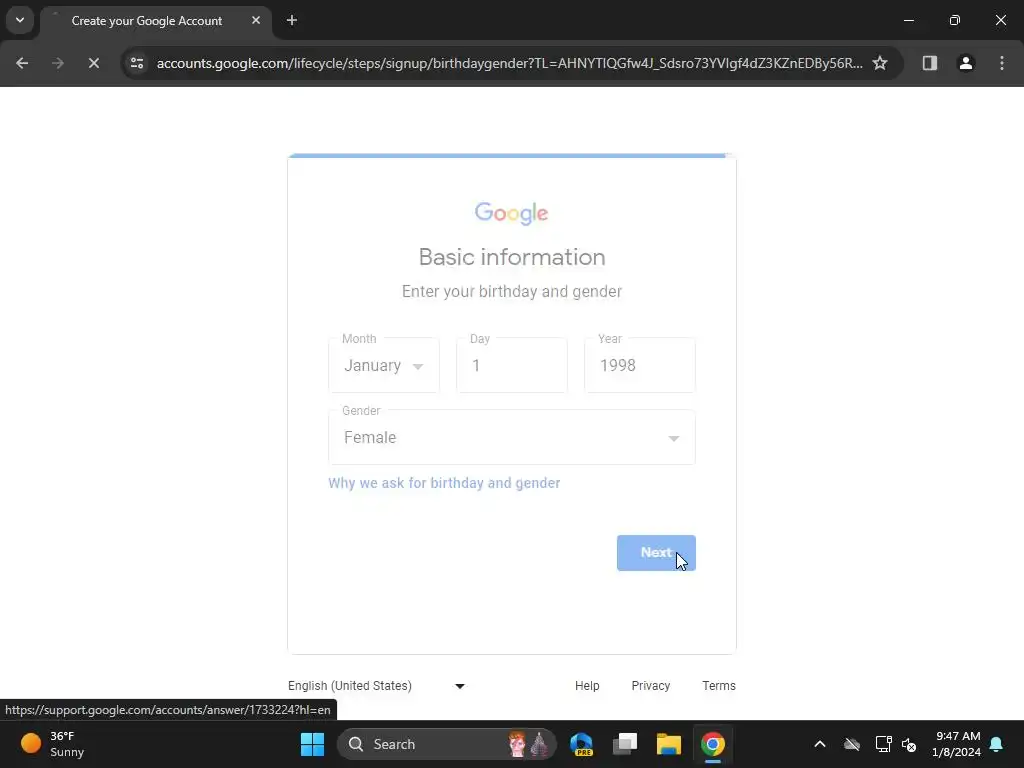This screenshot has width=1024, height=768.
Task: Open the tab search dropdown arrow
Action: 20,20
